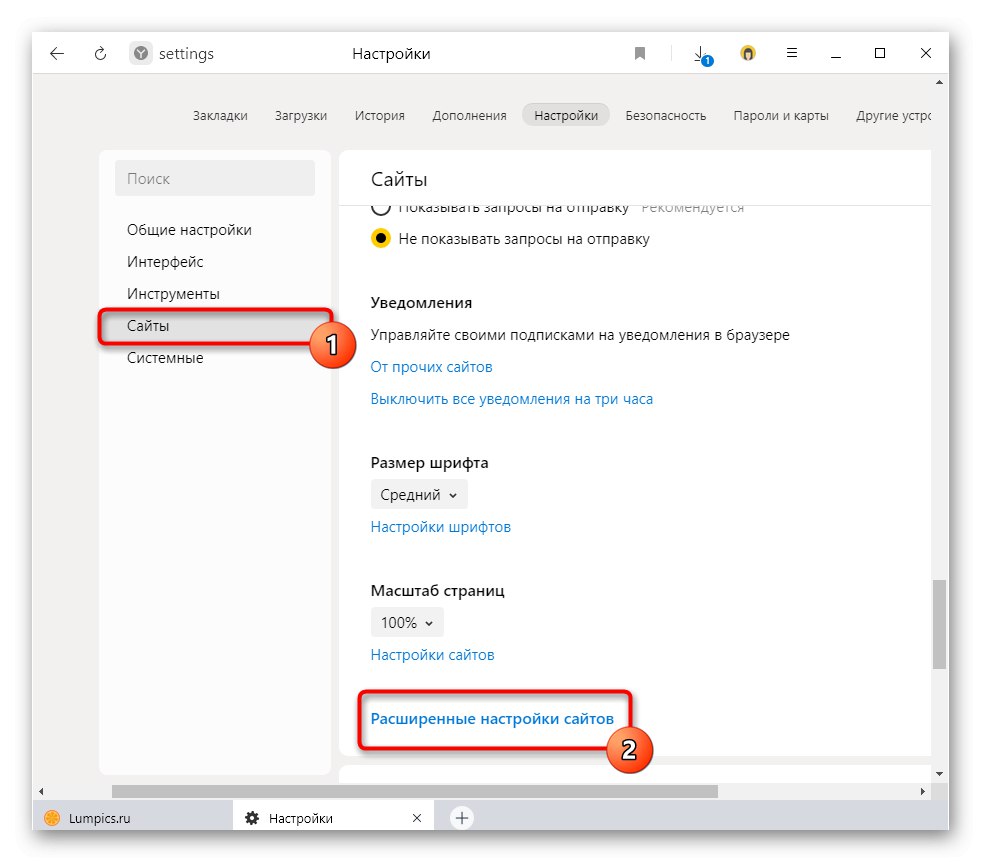Open the Загрузки tab

[301, 116]
